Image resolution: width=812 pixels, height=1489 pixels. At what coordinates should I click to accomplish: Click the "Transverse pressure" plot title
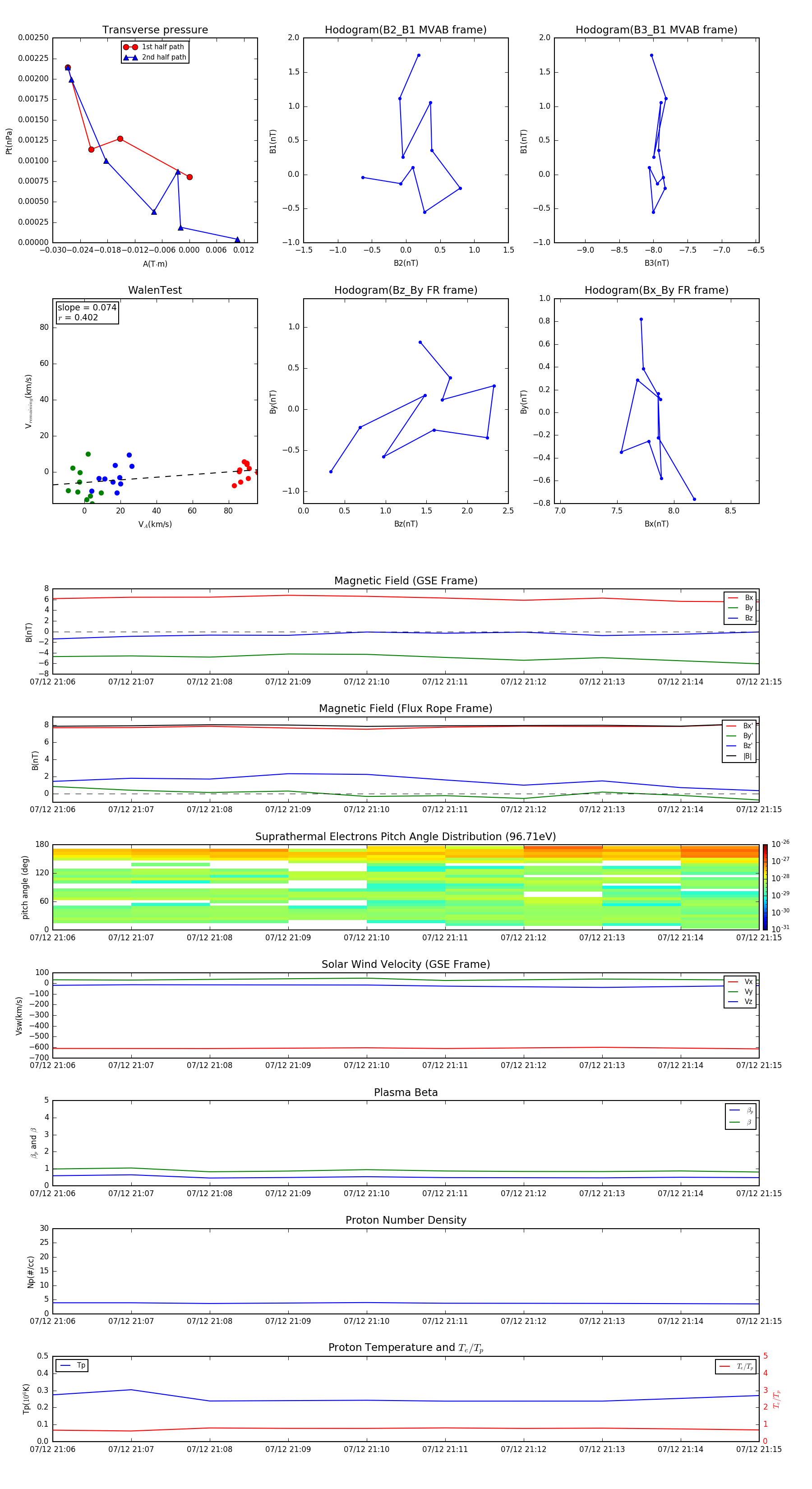coord(155,30)
